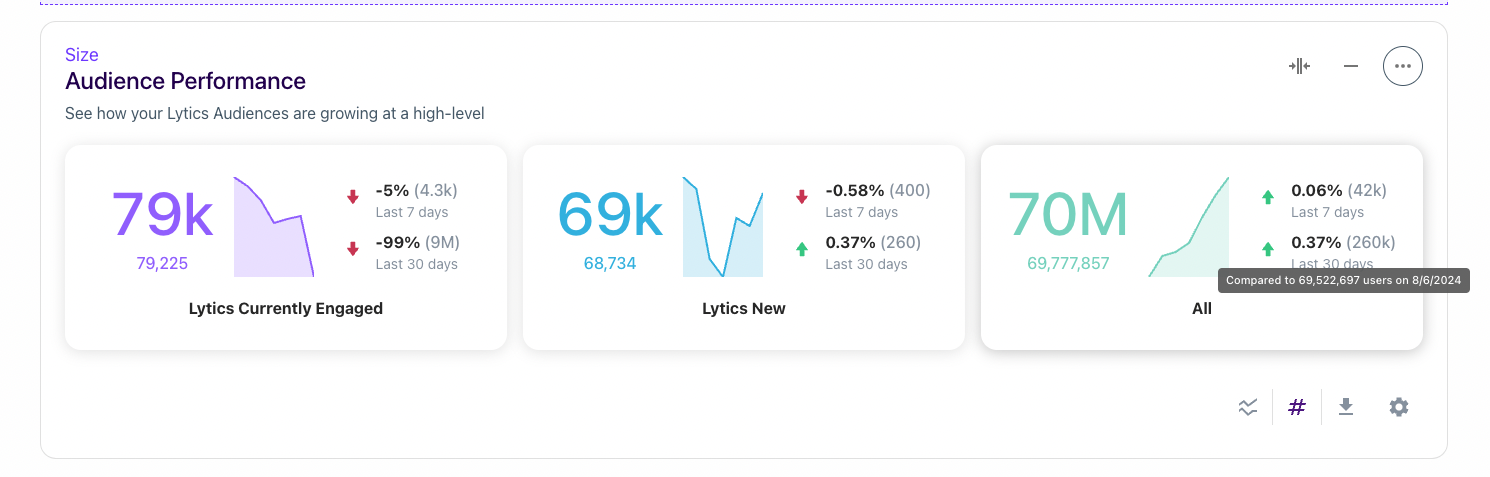Select the Lytics Currently Engaged card title
Screen dimensions: 1490x477
286,309
